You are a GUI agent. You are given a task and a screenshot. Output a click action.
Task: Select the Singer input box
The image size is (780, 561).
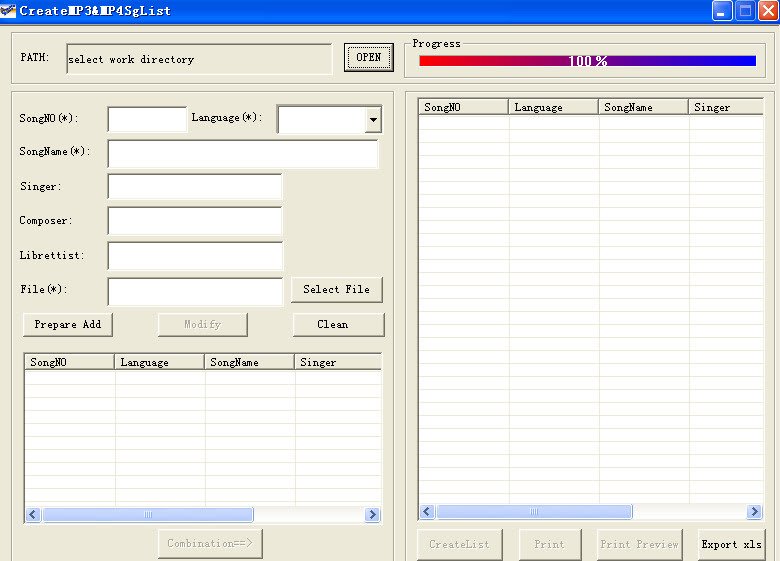click(195, 187)
